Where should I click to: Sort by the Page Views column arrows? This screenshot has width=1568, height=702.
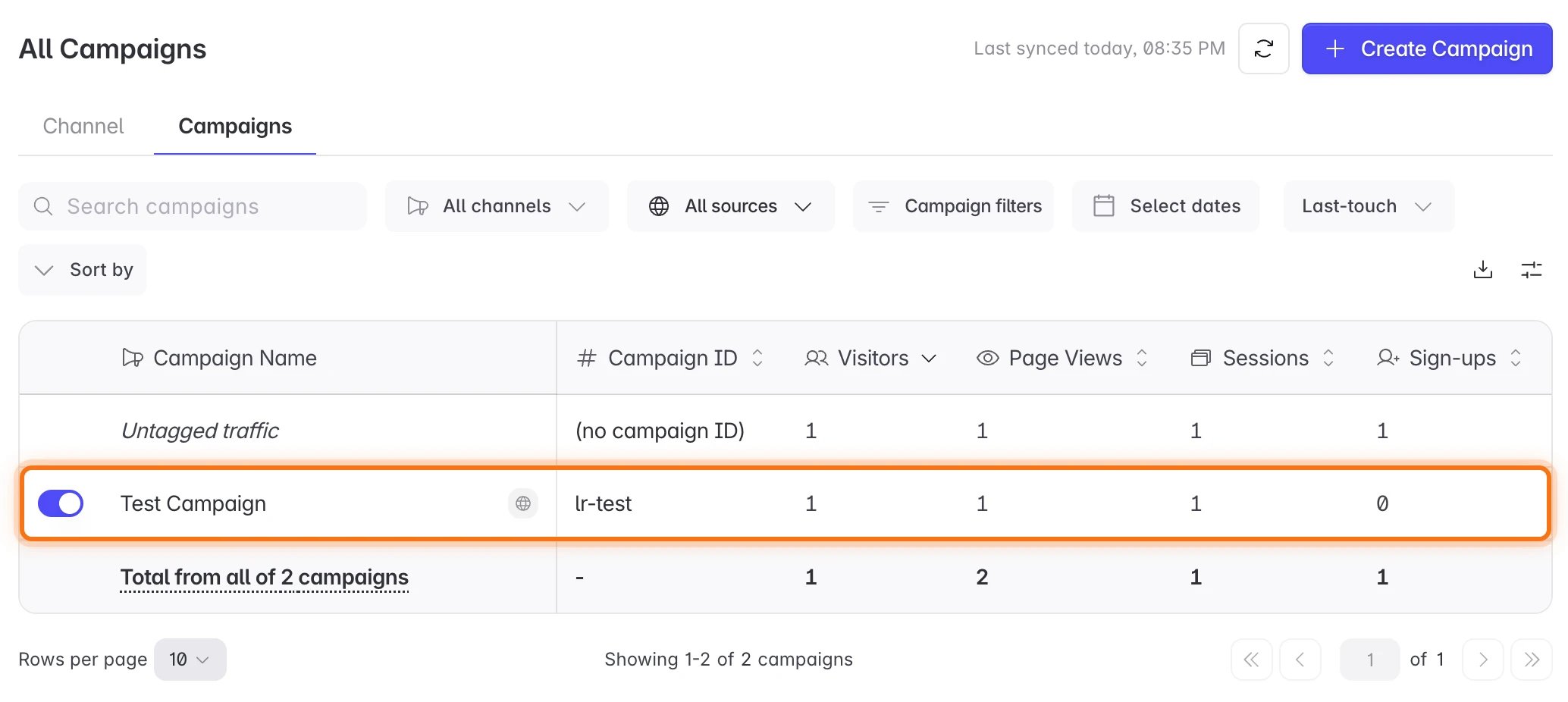[1142, 358]
